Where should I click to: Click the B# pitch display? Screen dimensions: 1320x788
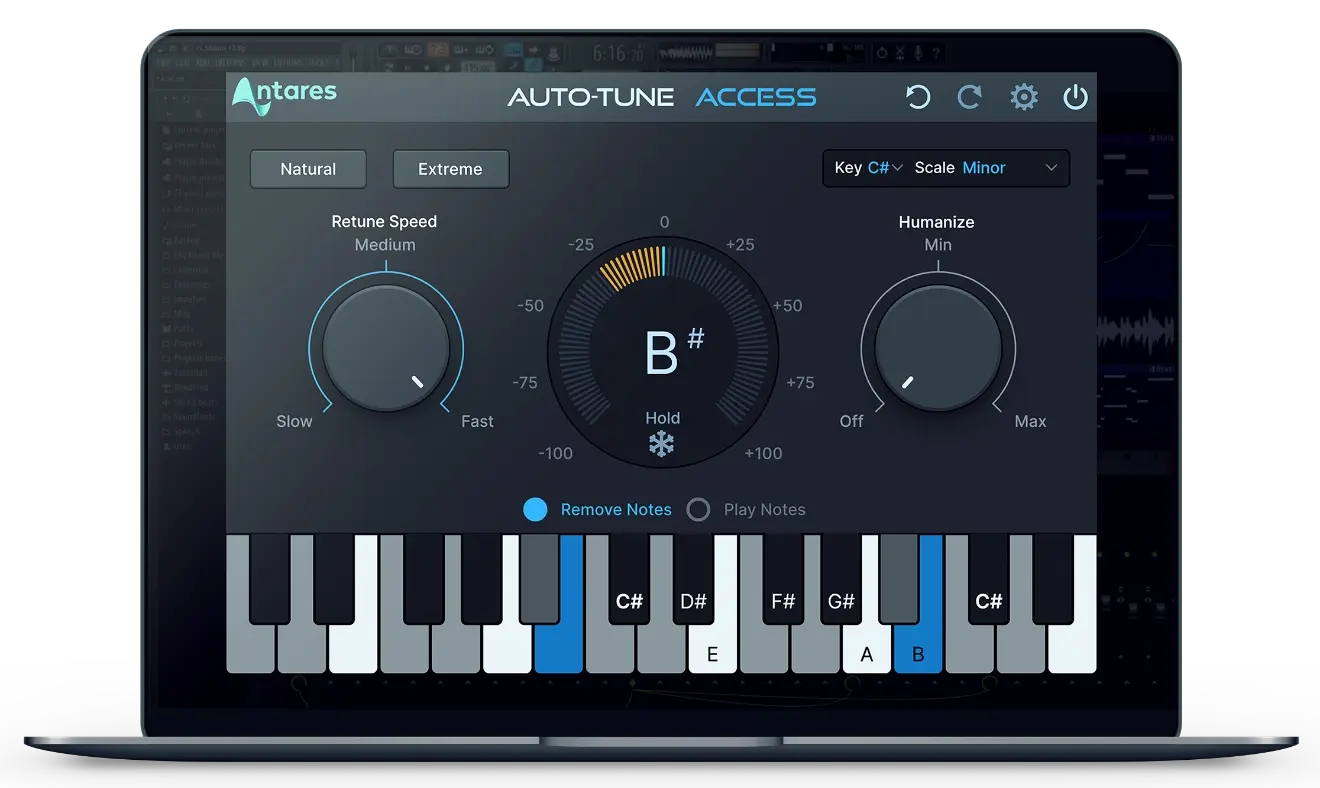point(663,352)
